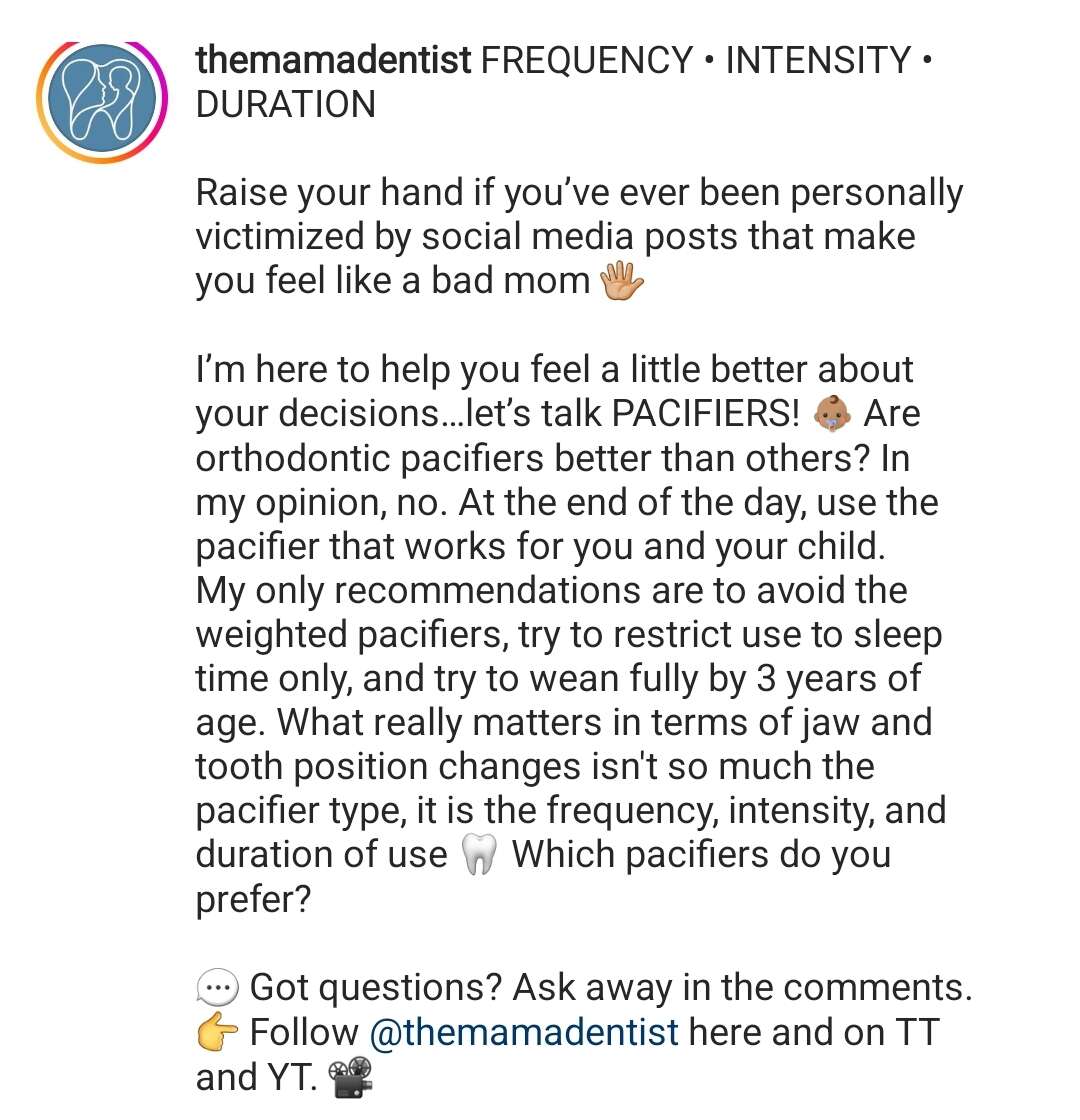Screen dimensions: 1080x1120
Task: Click the word 'FREQUENCY' in the caption heading
Action: point(586,60)
